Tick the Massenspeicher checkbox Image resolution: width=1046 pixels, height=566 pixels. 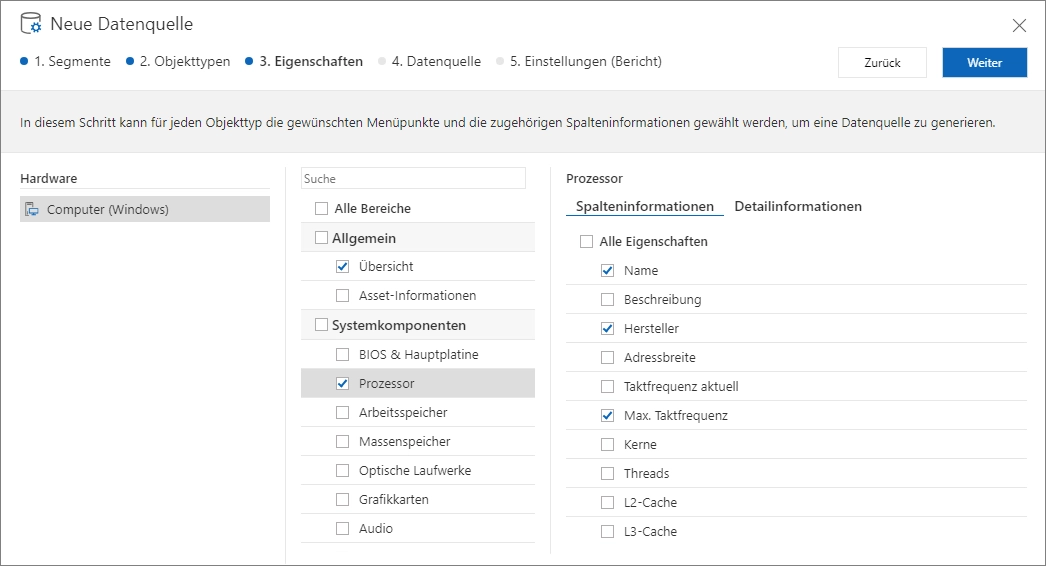[342, 441]
